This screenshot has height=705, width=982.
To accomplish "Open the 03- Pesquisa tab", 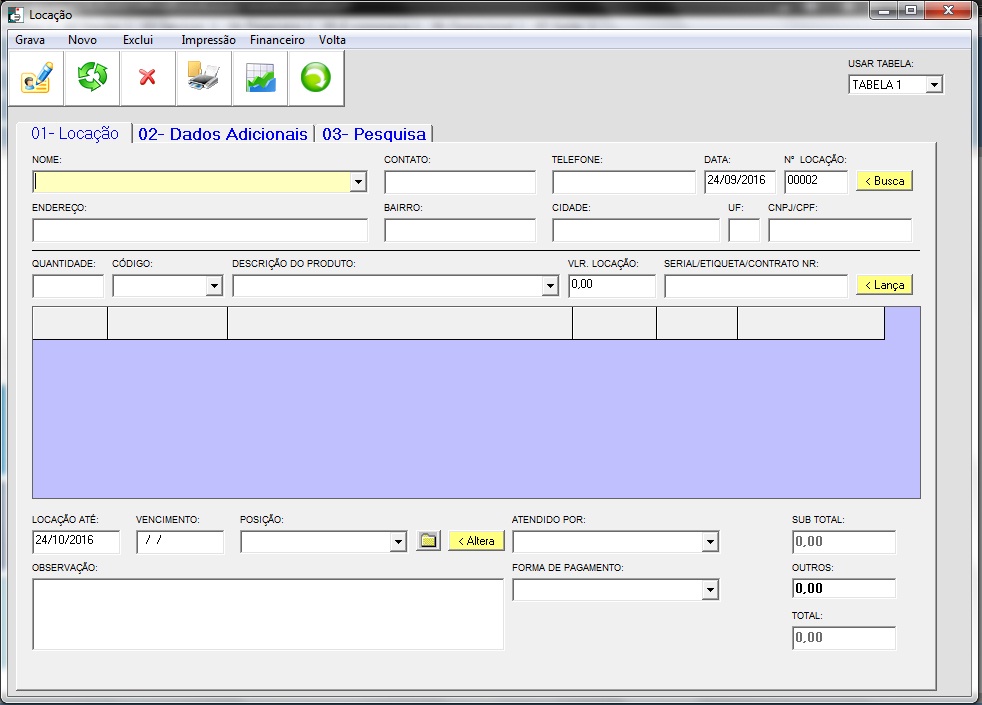I will coord(374,134).
